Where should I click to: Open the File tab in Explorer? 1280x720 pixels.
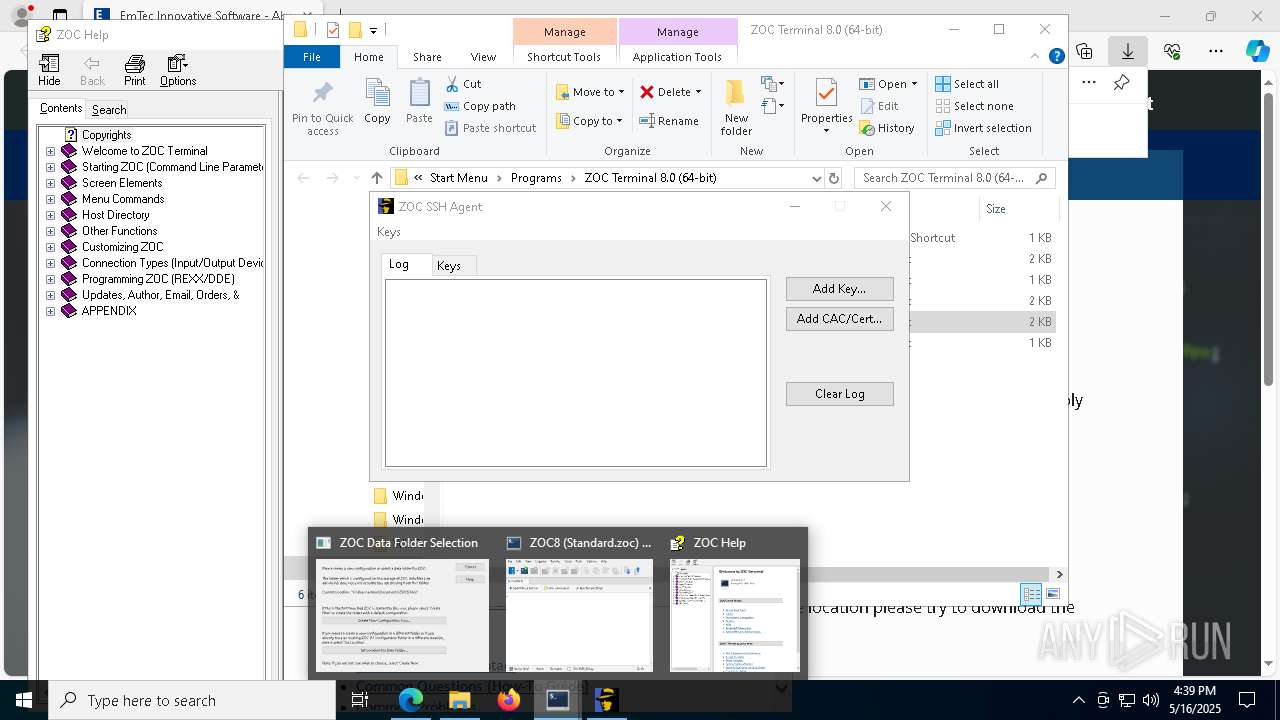coord(312,57)
